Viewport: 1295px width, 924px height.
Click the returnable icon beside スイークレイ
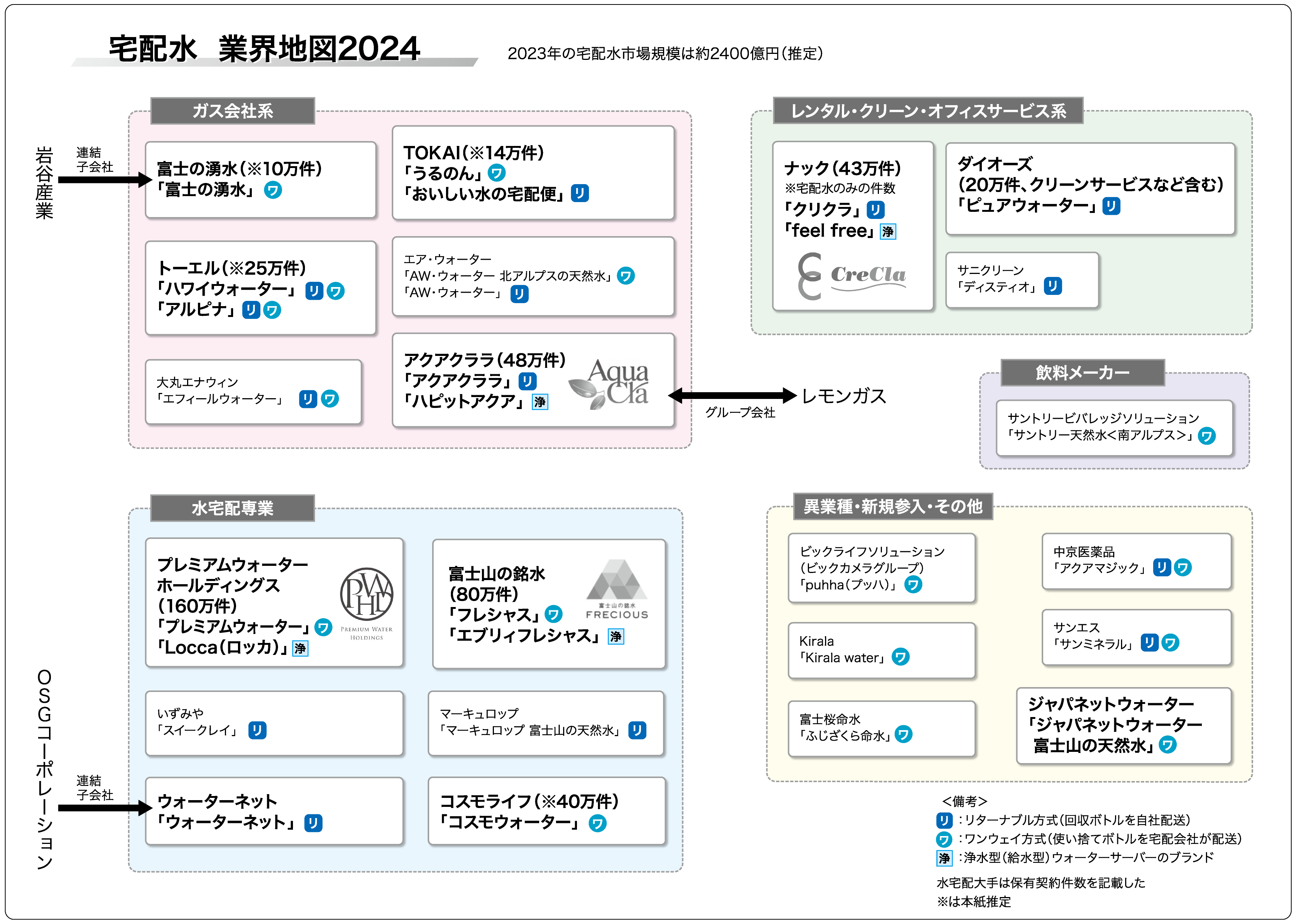[257, 730]
